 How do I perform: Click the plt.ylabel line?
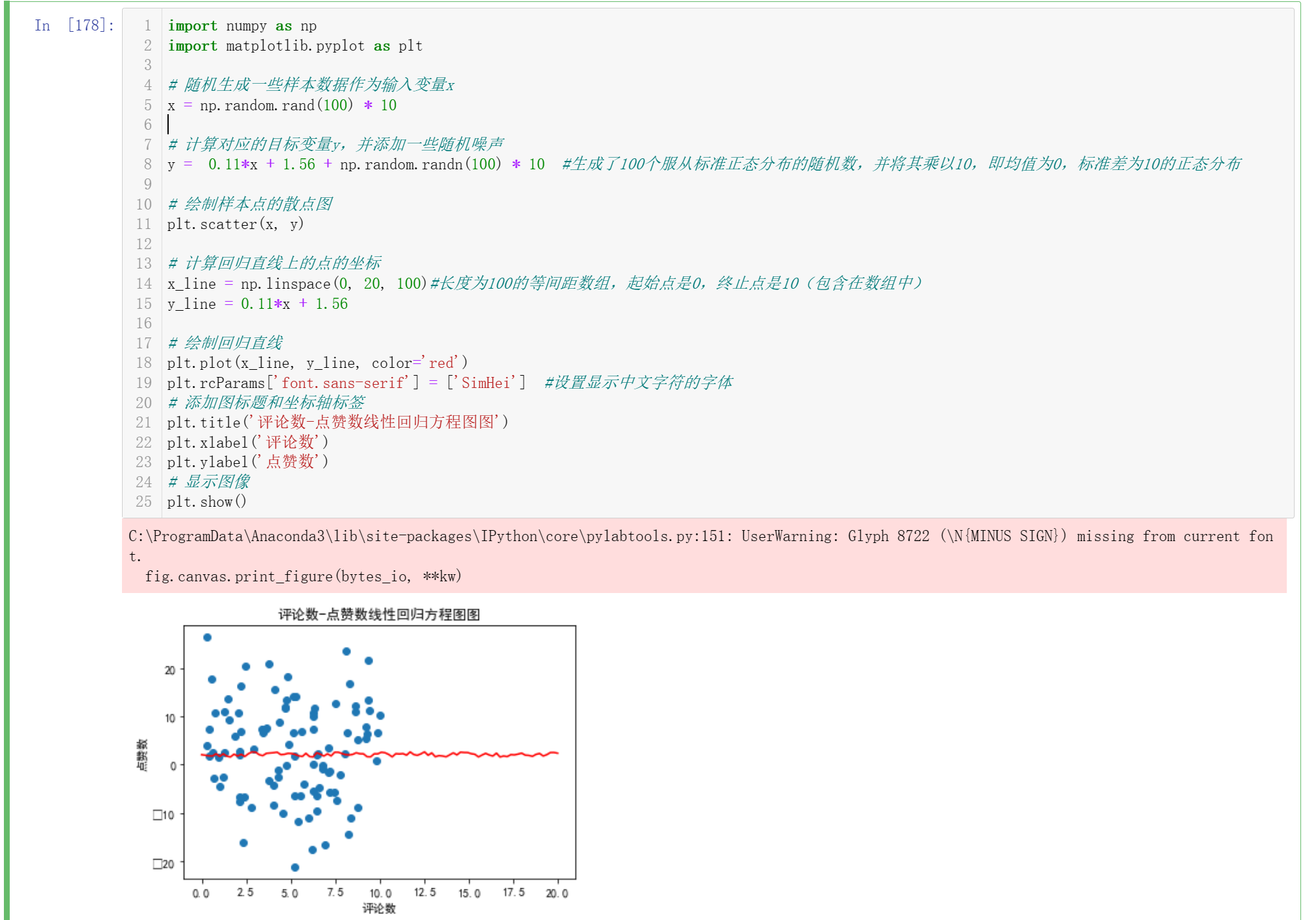pyautogui.click(x=247, y=462)
